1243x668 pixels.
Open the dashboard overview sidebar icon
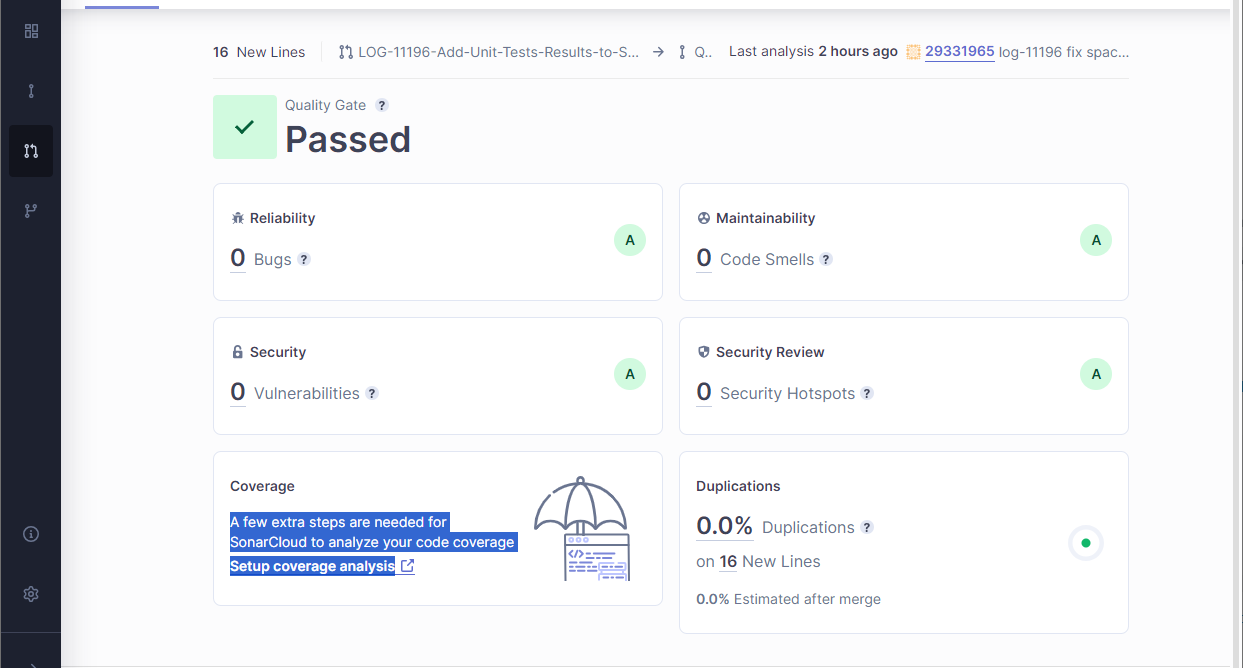click(x=31, y=31)
